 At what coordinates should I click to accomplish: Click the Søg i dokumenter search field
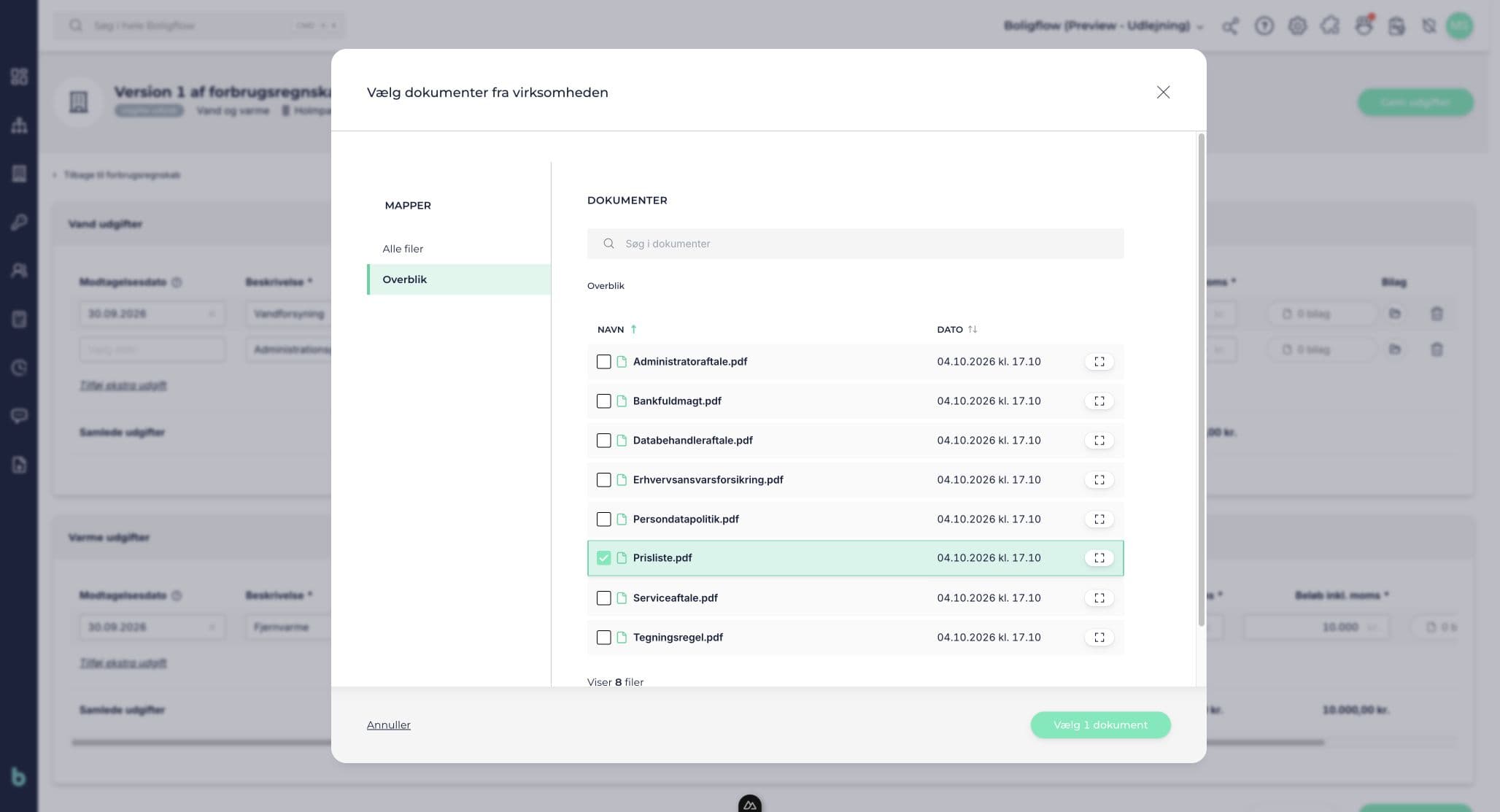click(855, 244)
